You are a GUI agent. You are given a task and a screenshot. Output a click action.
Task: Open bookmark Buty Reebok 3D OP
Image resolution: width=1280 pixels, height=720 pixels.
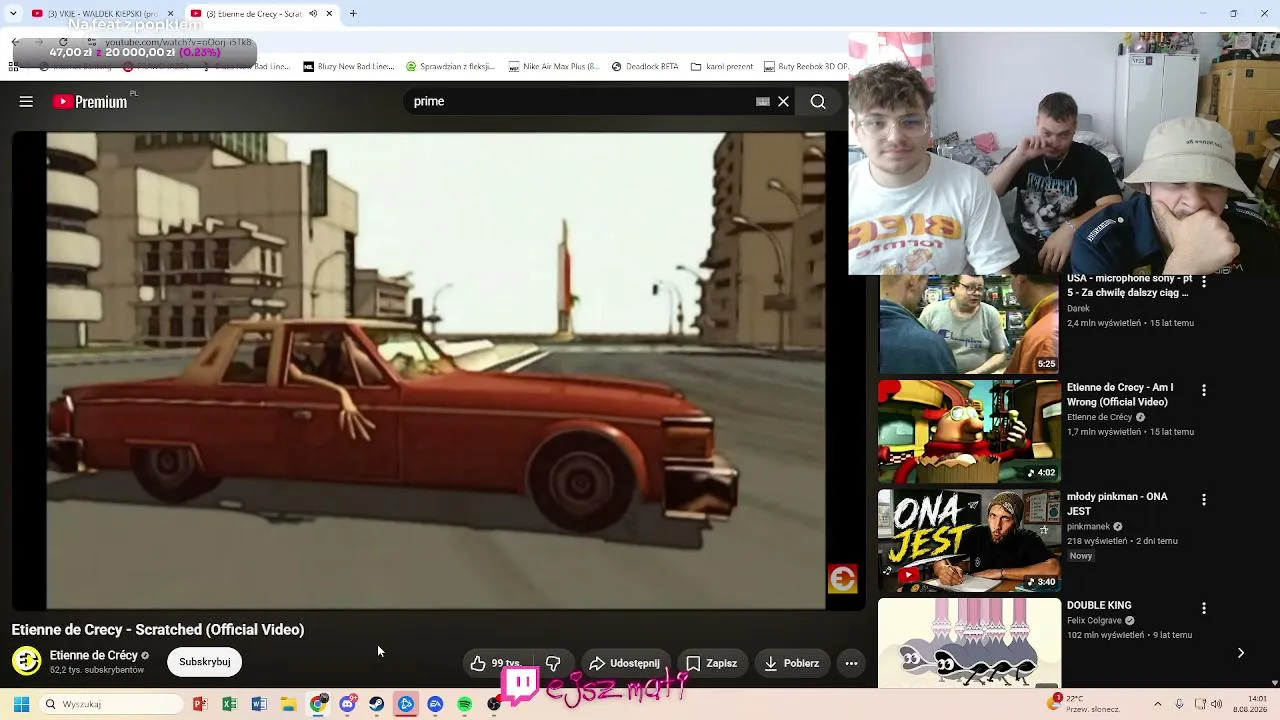pos(805,67)
